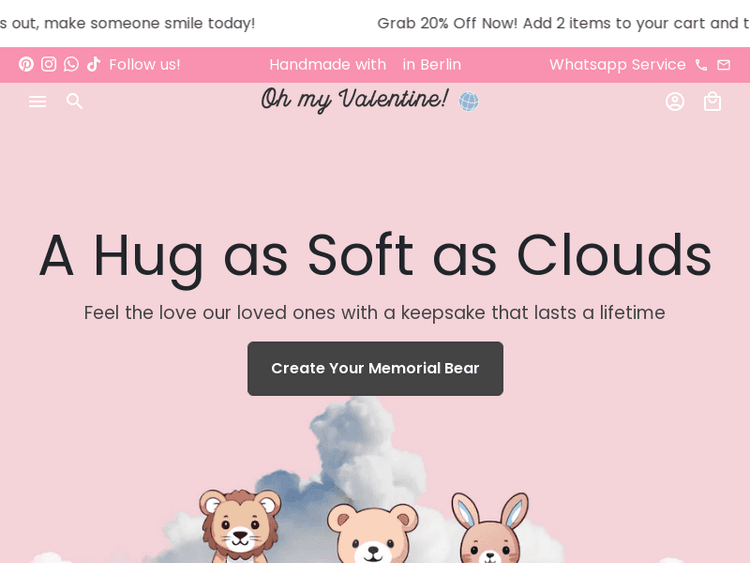Click the WhatsApp icon in top bar
The height and width of the screenshot is (563, 750).
tap(71, 64)
